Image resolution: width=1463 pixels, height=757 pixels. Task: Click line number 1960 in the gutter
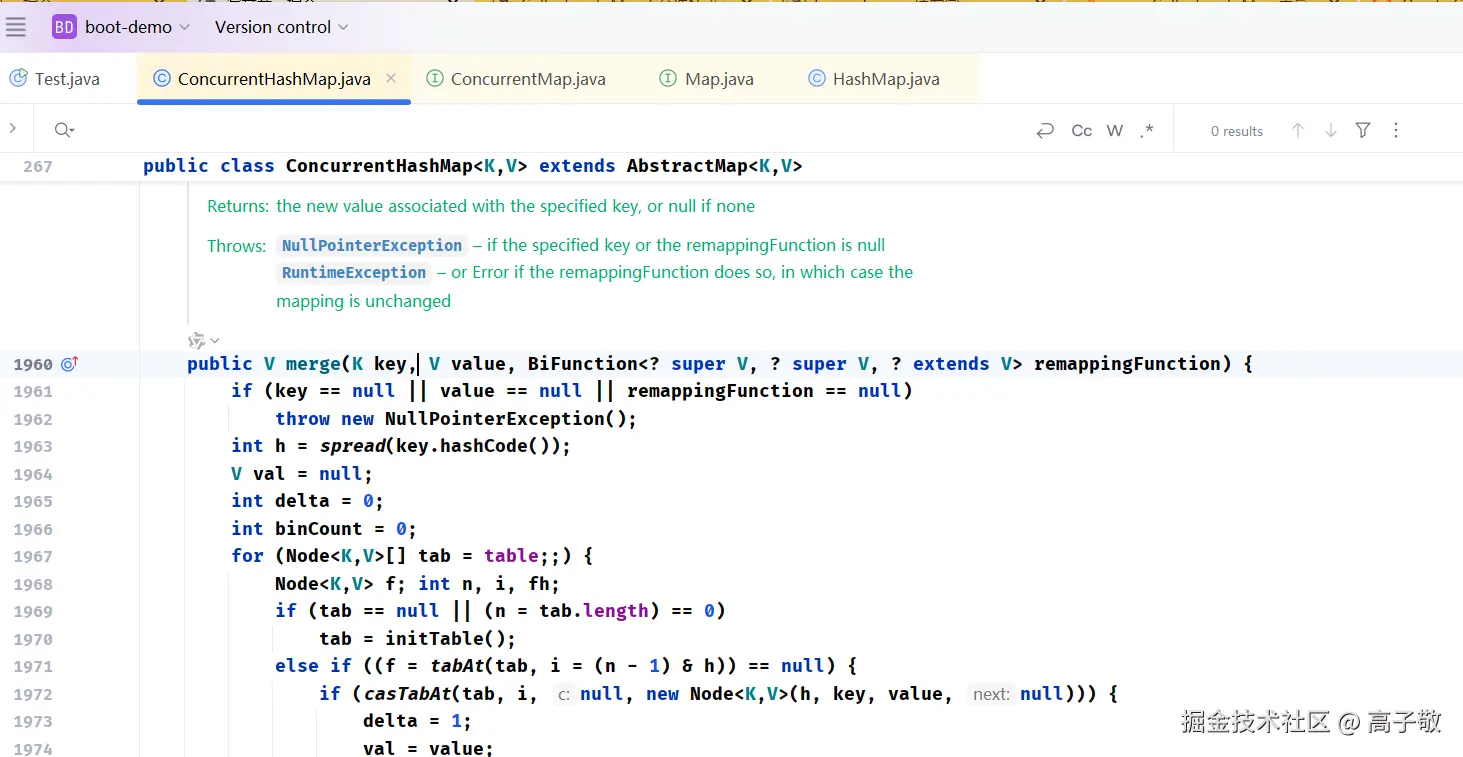[33, 364]
